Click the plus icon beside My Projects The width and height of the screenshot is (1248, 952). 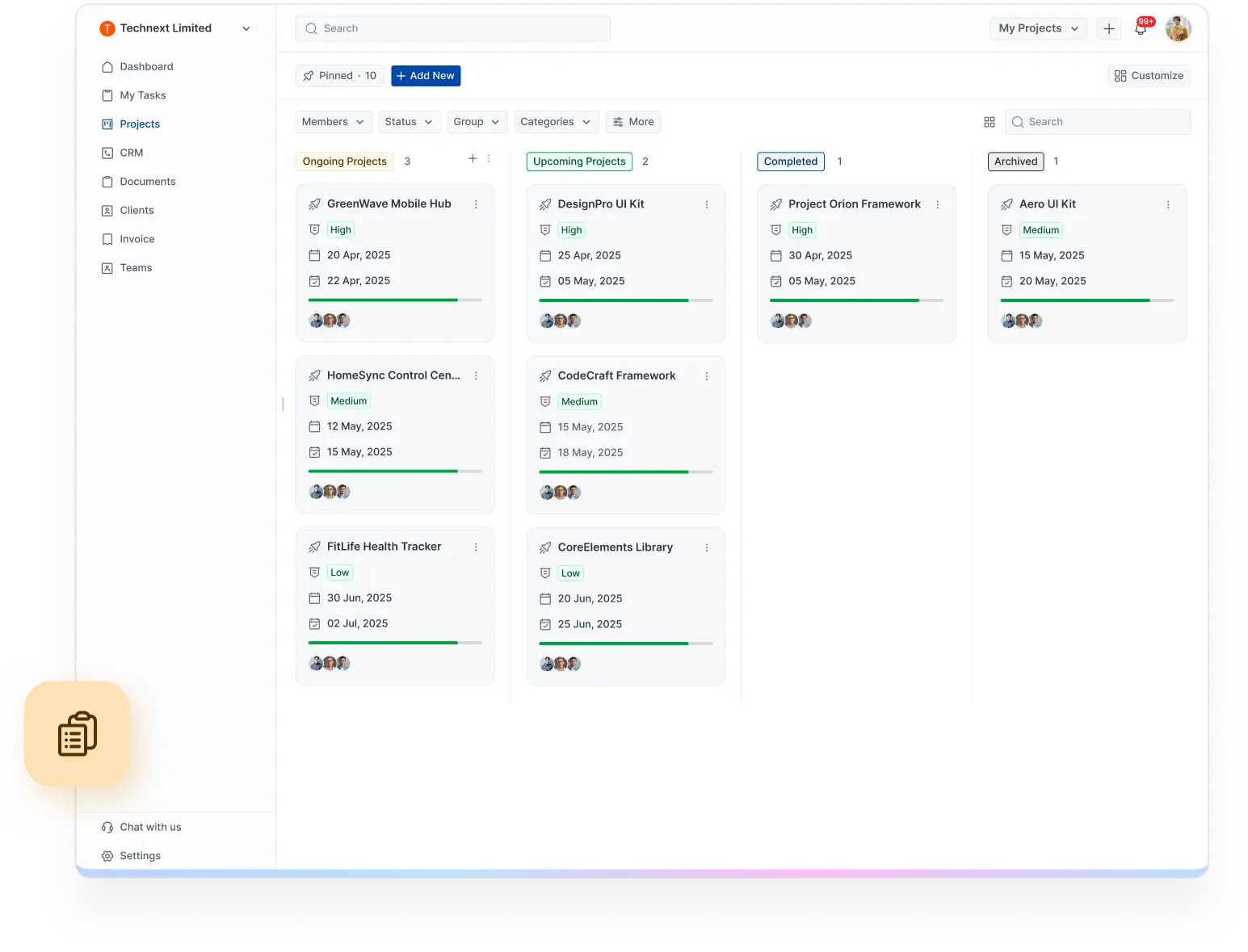(1109, 28)
